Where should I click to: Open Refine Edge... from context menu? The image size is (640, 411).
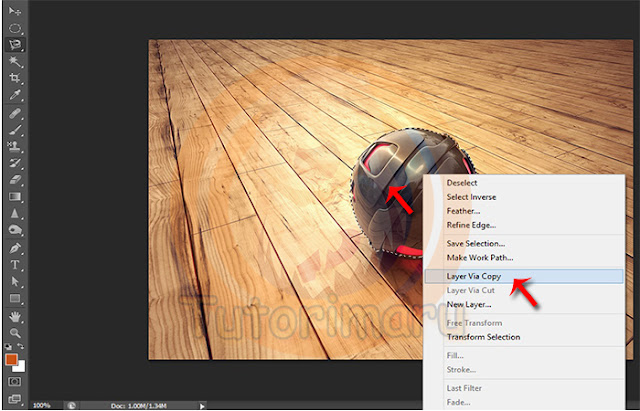click(471, 225)
